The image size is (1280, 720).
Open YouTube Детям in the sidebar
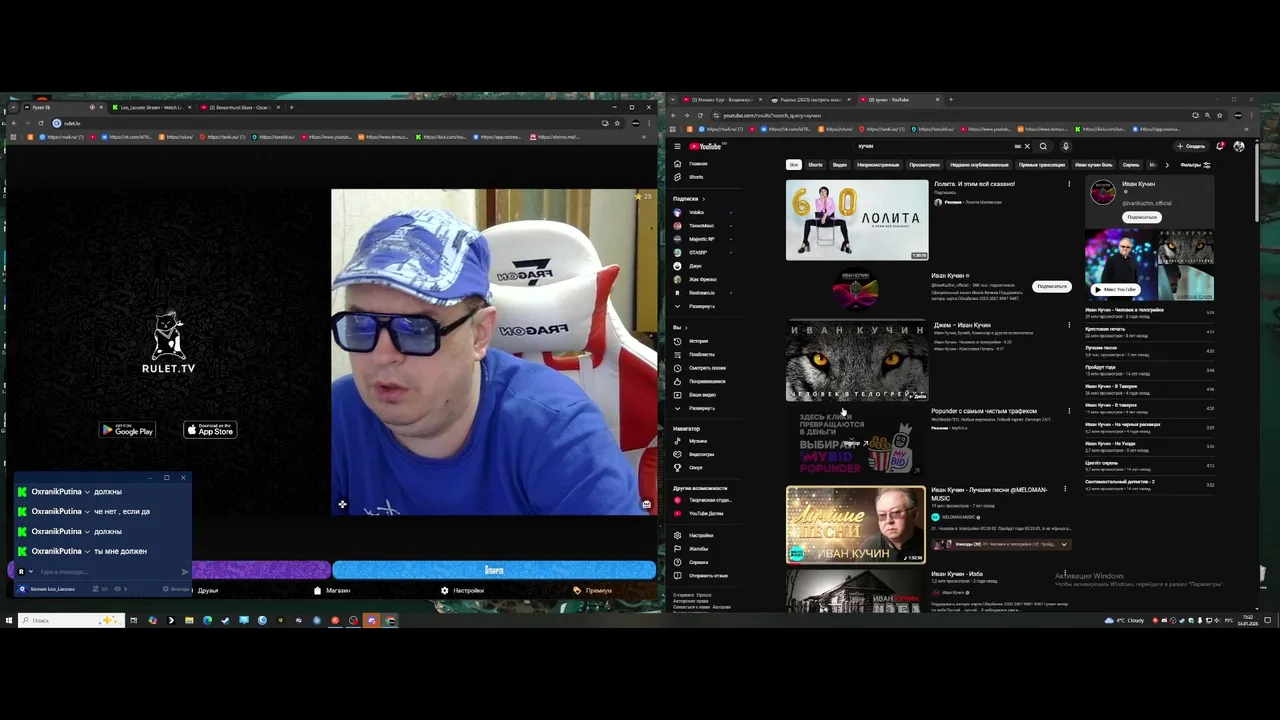click(x=705, y=513)
